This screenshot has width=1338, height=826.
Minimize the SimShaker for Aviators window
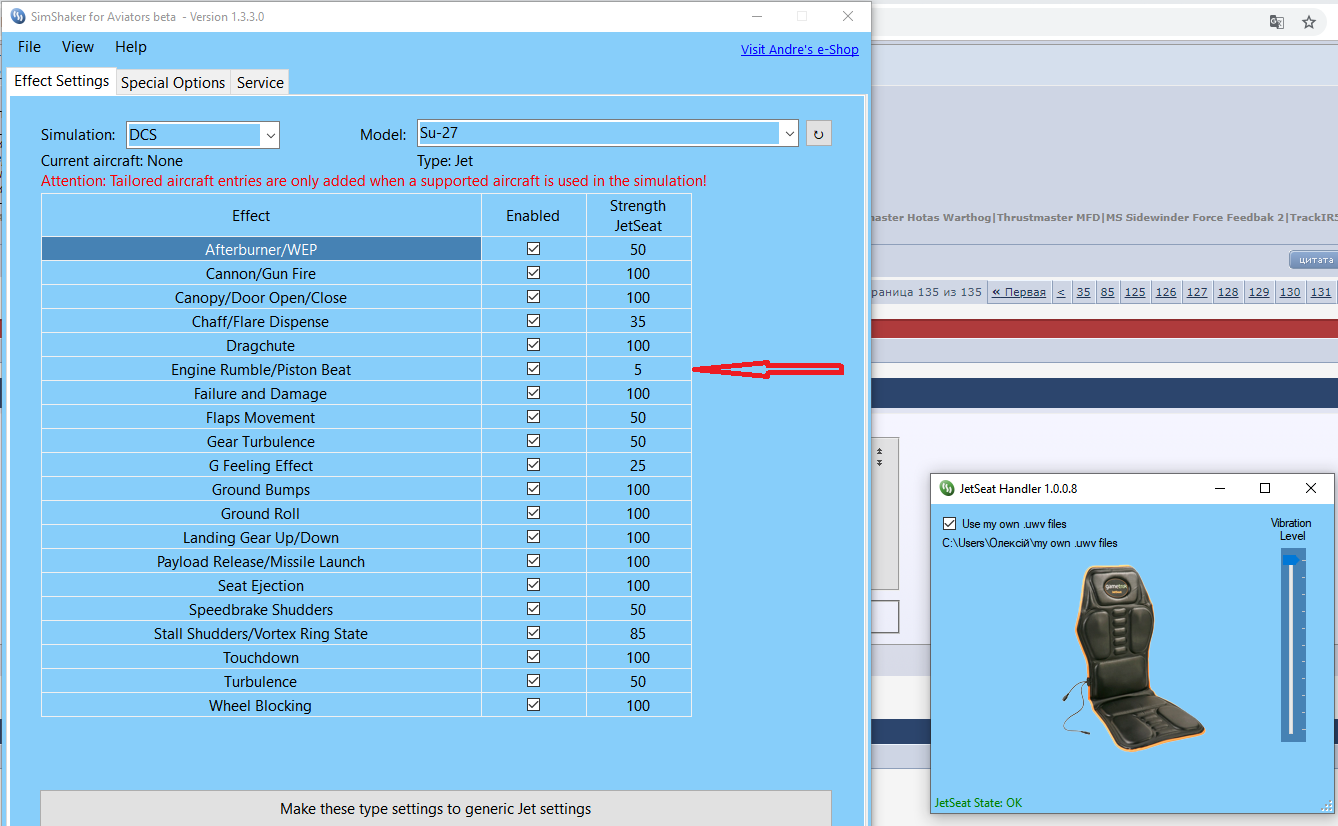click(756, 16)
